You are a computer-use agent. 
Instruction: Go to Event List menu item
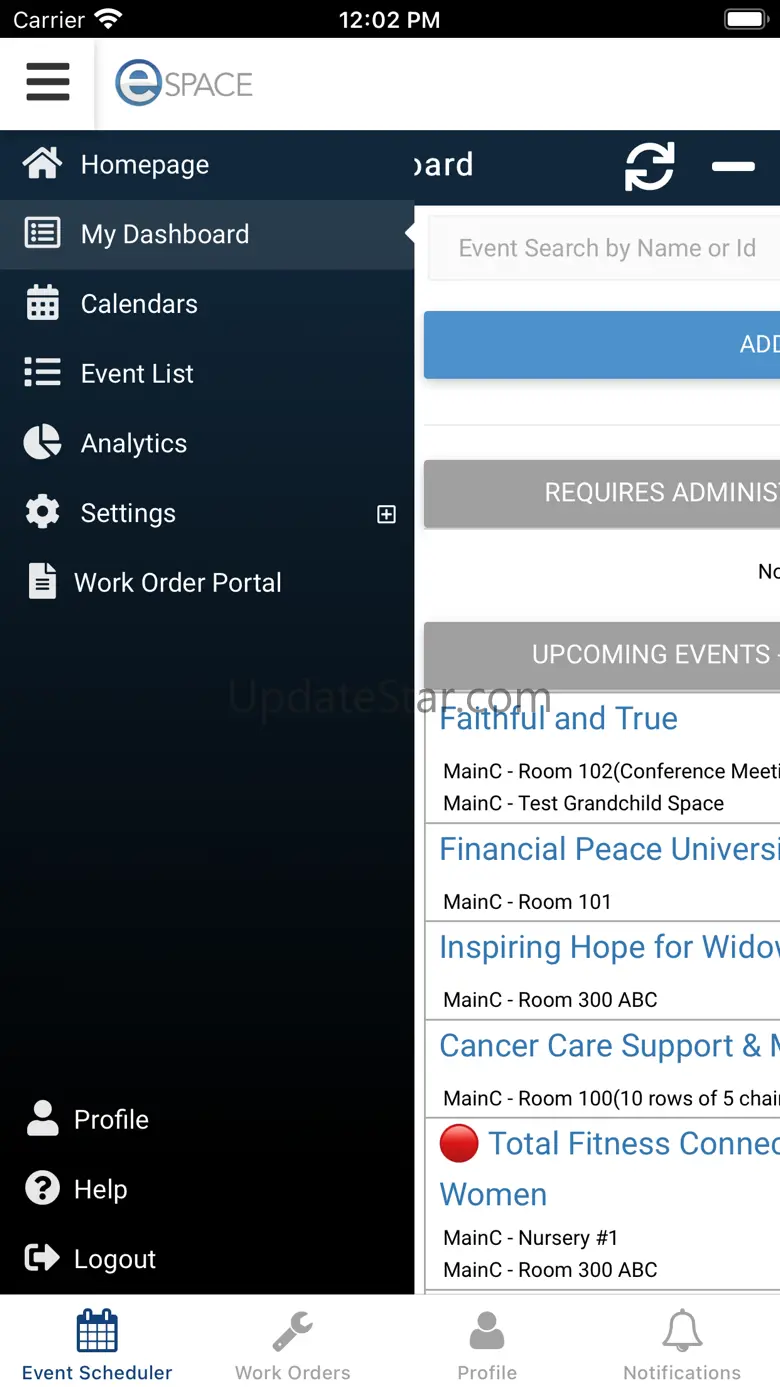pyautogui.click(x=207, y=373)
